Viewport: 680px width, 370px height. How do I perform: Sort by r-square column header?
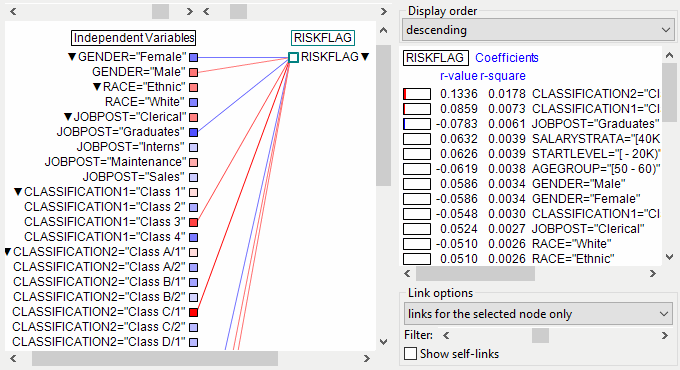503,76
